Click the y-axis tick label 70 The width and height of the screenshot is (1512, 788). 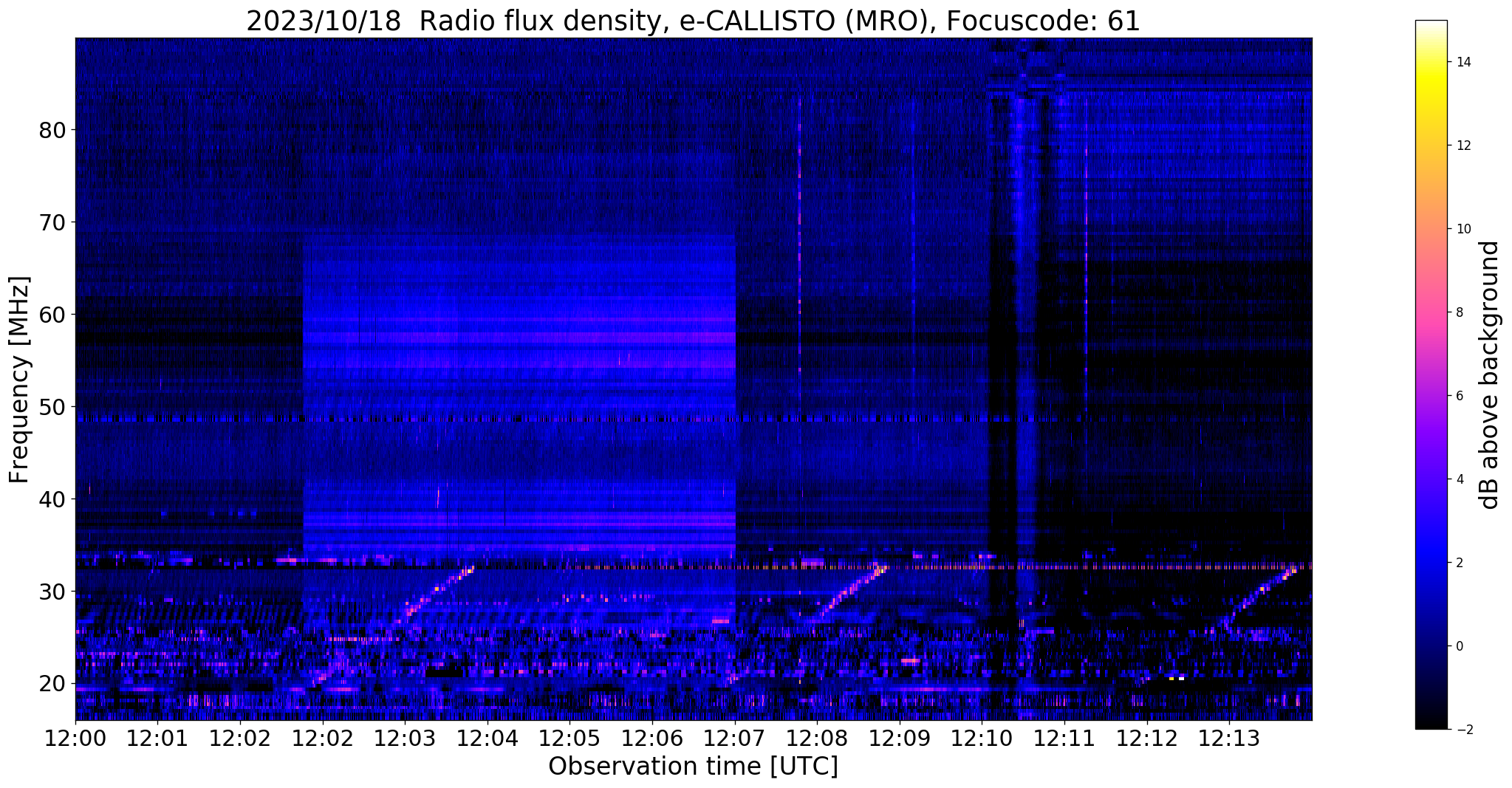point(52,222)
